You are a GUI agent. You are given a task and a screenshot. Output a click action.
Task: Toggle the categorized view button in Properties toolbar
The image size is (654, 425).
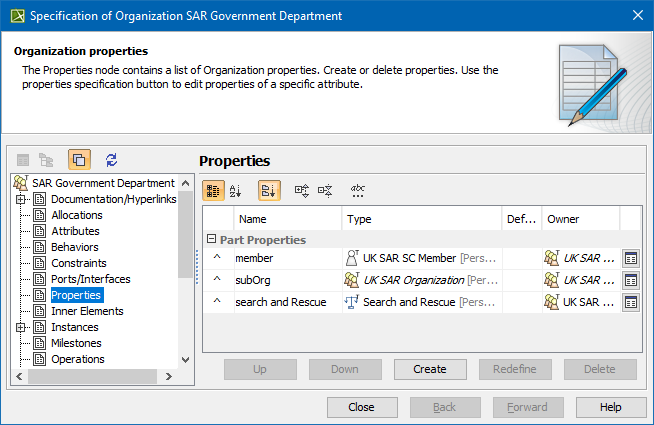point(213,190)
